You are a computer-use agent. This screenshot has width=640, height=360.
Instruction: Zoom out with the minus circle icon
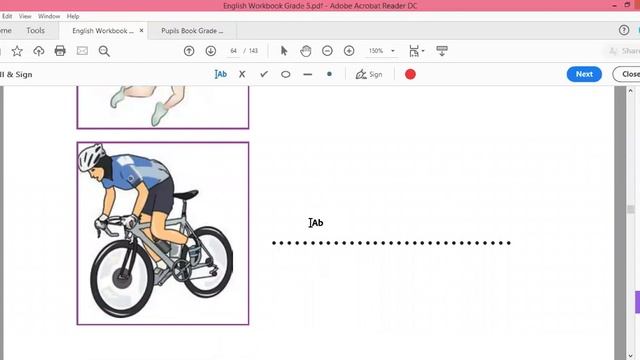(327, 51)
